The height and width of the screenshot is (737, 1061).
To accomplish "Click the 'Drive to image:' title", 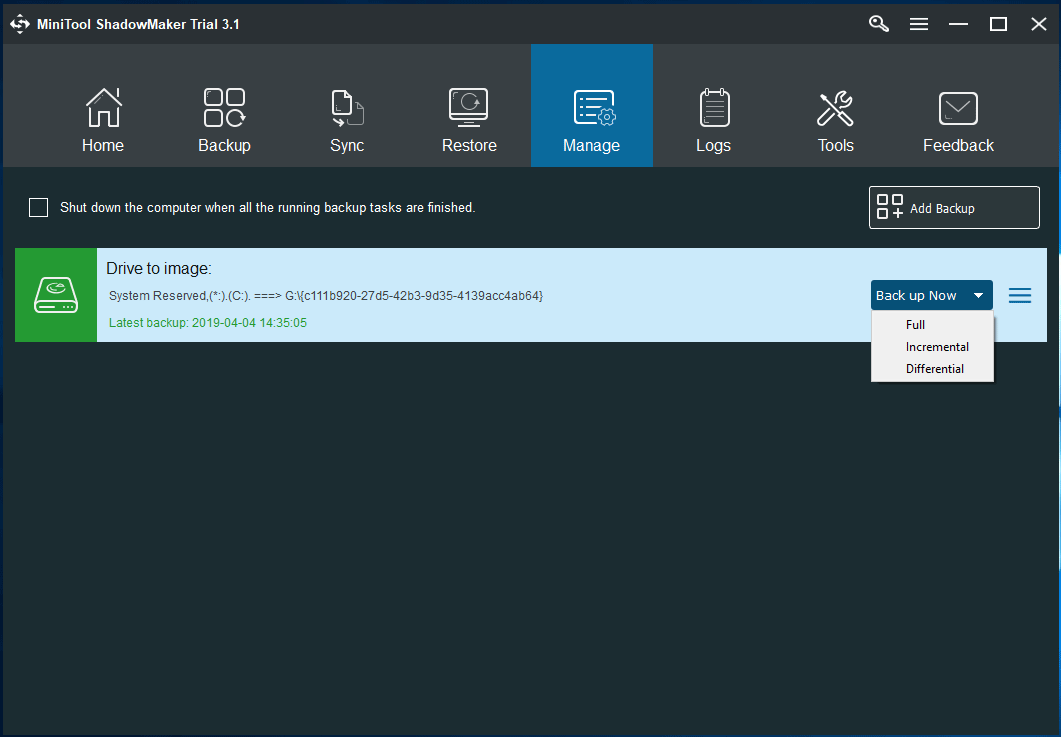I will [159, 269].
